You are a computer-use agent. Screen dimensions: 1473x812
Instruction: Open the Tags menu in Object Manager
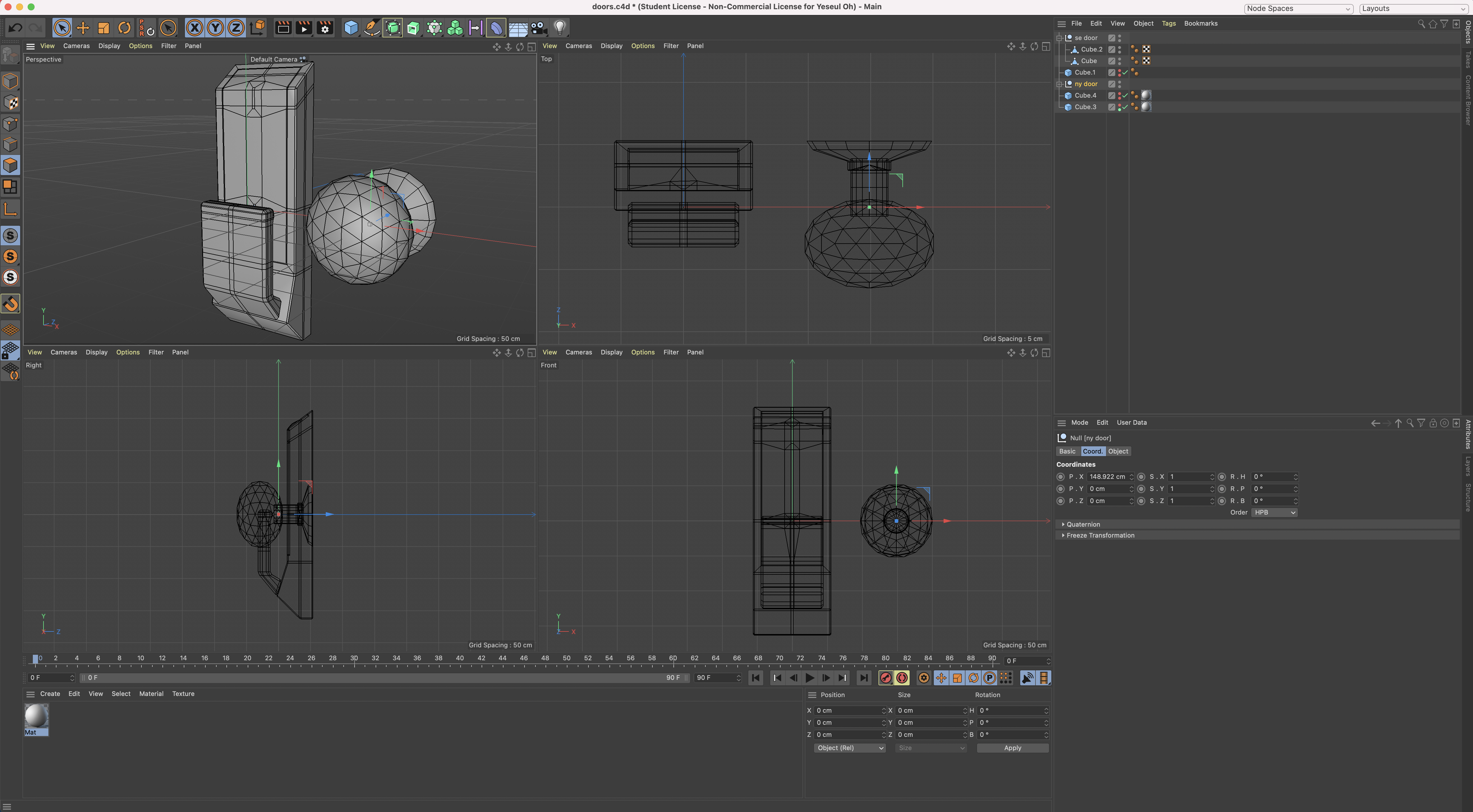click(1168, 23)
